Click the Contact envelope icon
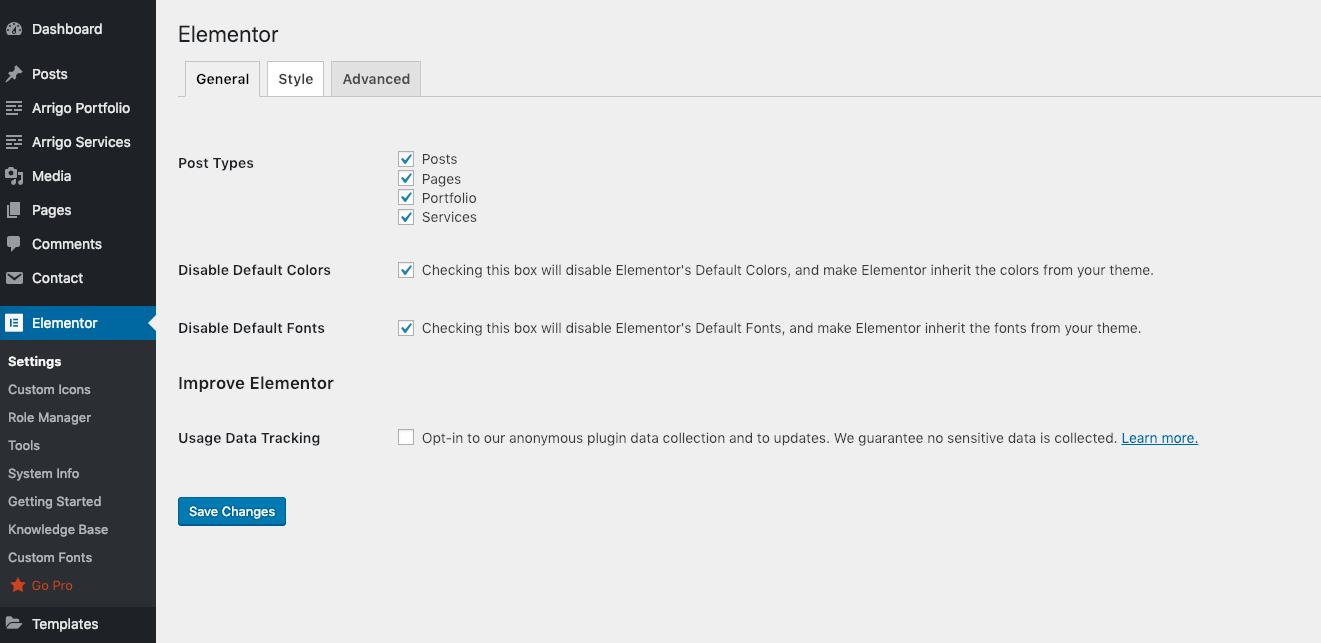1321x643 pixels. point(14,278)
